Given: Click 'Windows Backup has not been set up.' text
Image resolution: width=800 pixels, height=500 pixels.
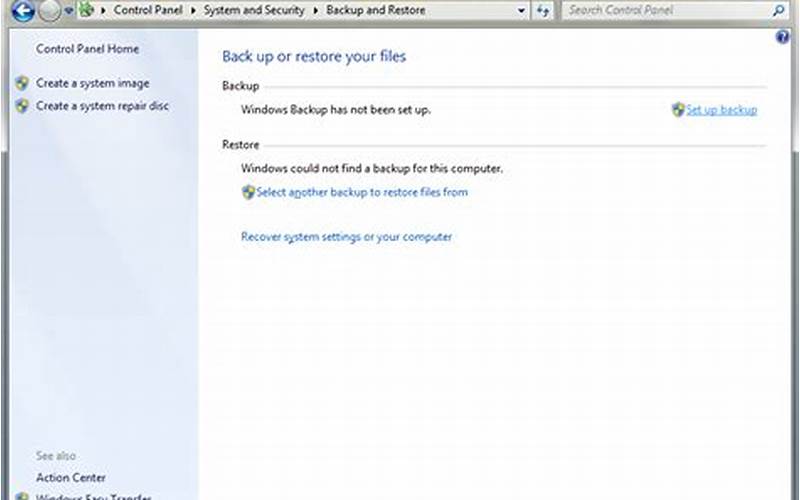Looking at the screenshot, I should click(x=336, y=110).
